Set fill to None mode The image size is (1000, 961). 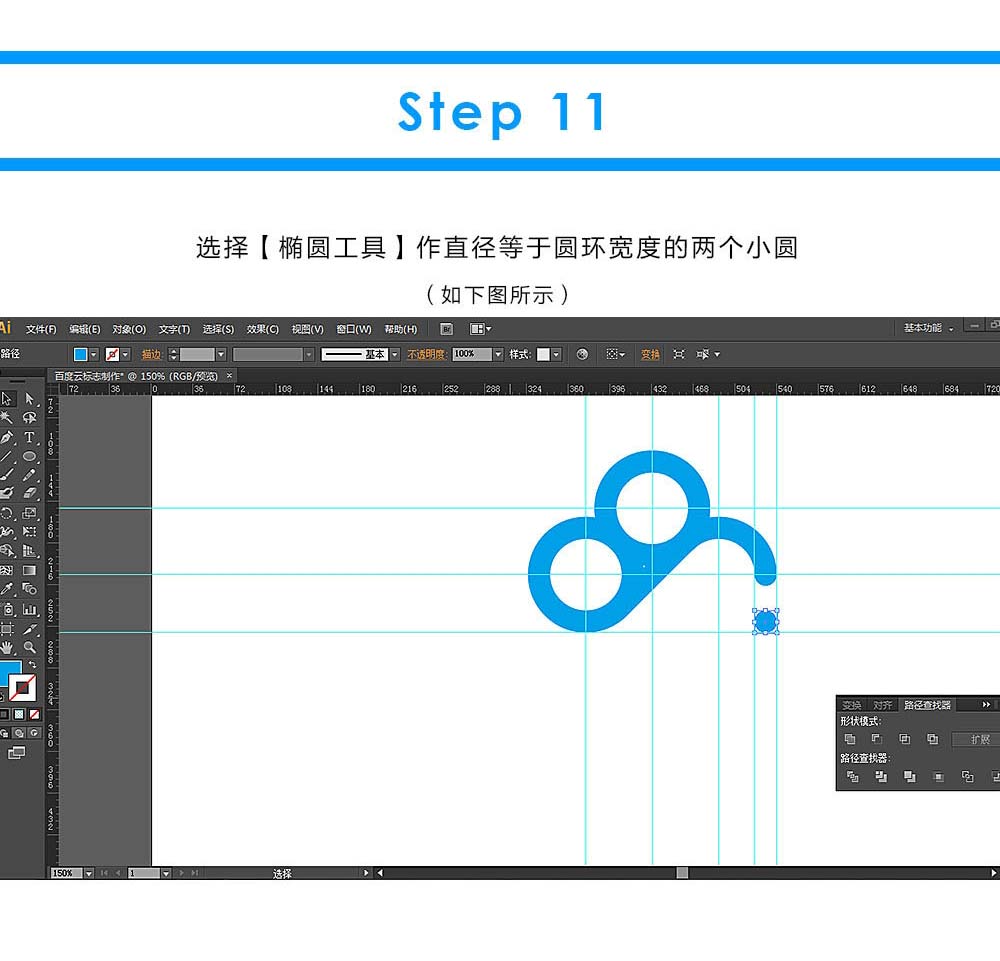pos(34,714)
